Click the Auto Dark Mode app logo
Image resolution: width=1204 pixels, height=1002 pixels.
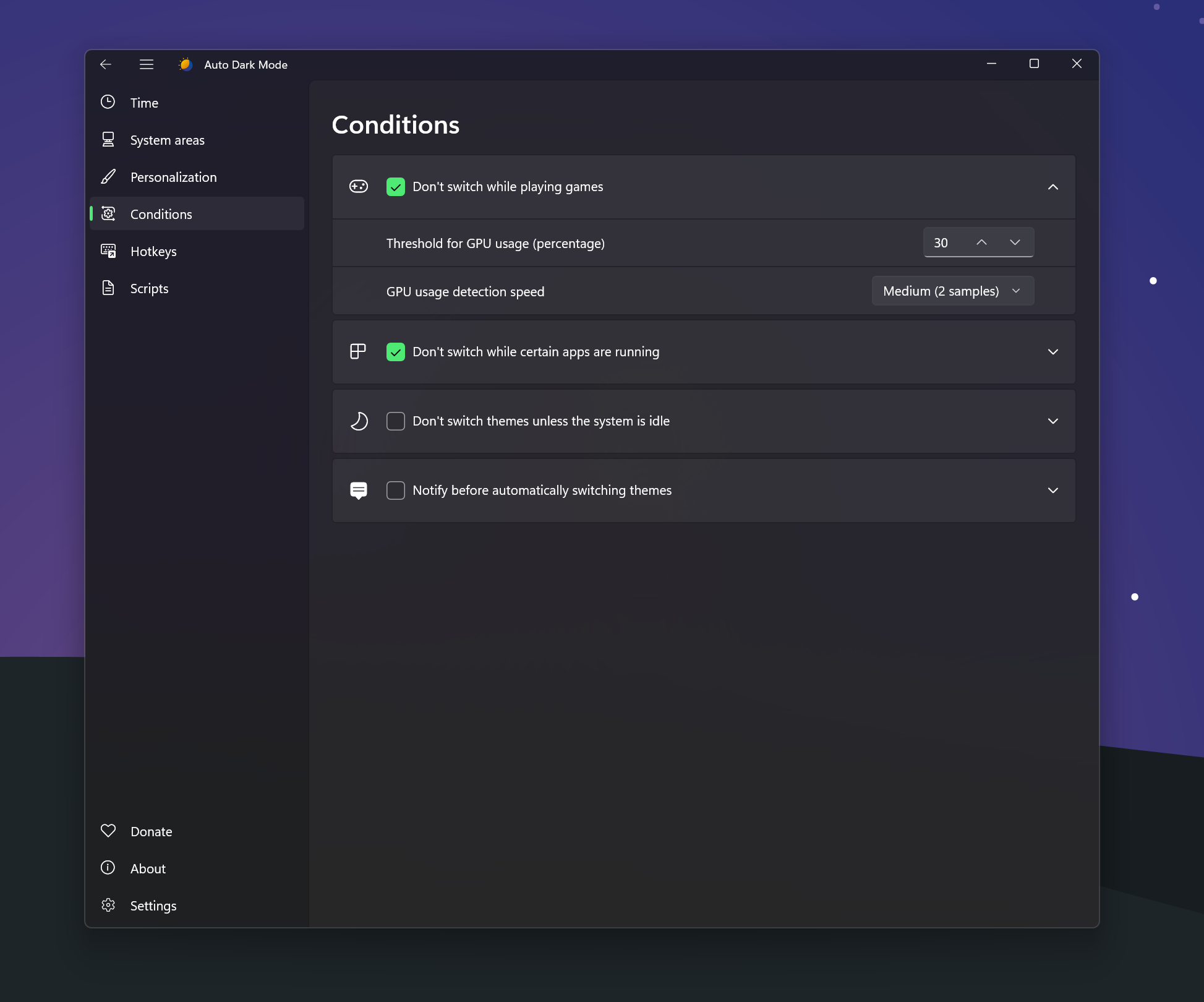pos(186,64)
